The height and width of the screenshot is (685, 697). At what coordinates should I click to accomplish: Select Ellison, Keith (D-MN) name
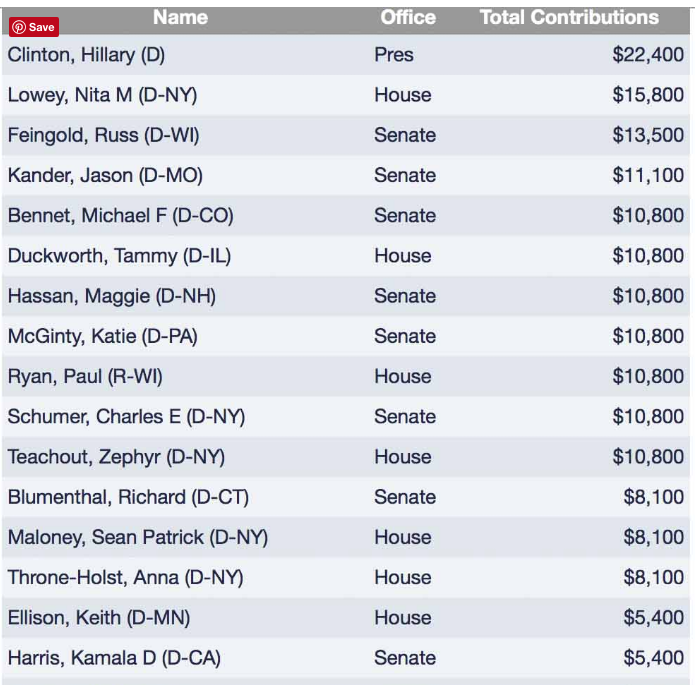tap(99, 618)
